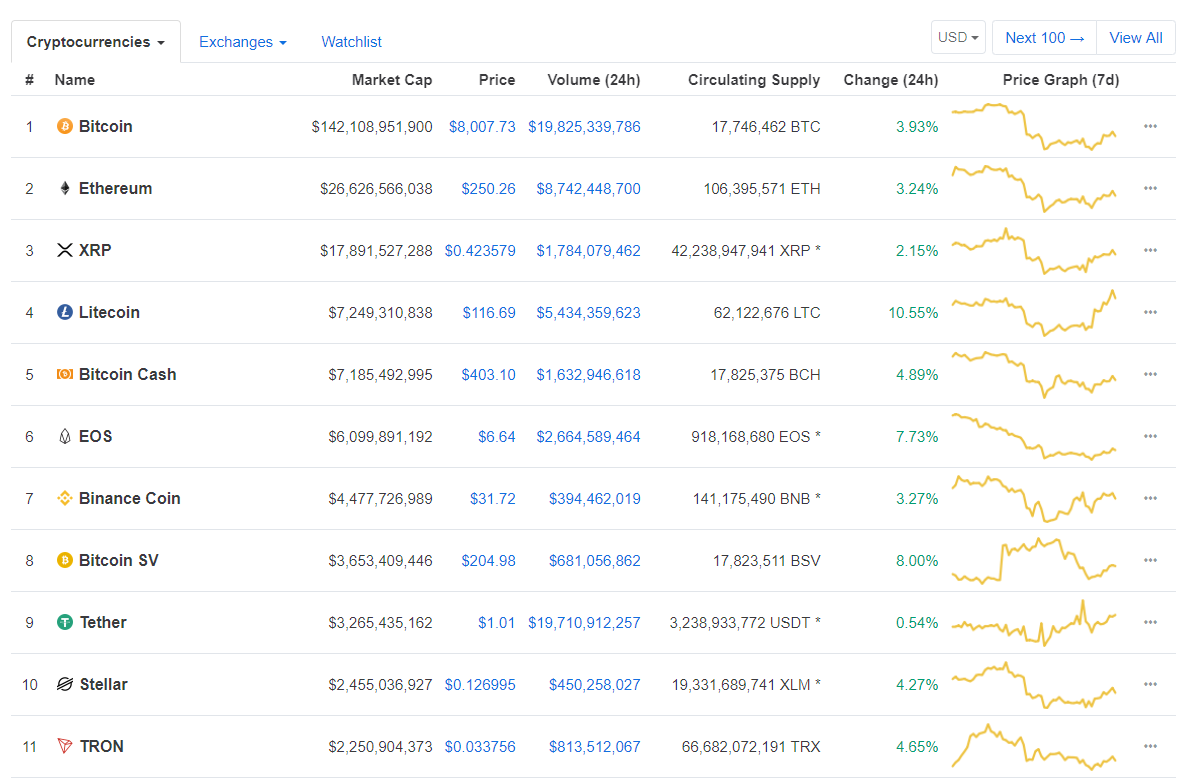The width and height of the screenshot is (1185, 781).
Task: Click Ethereum's volume $8,742,448,700
Action: point(588,189)
